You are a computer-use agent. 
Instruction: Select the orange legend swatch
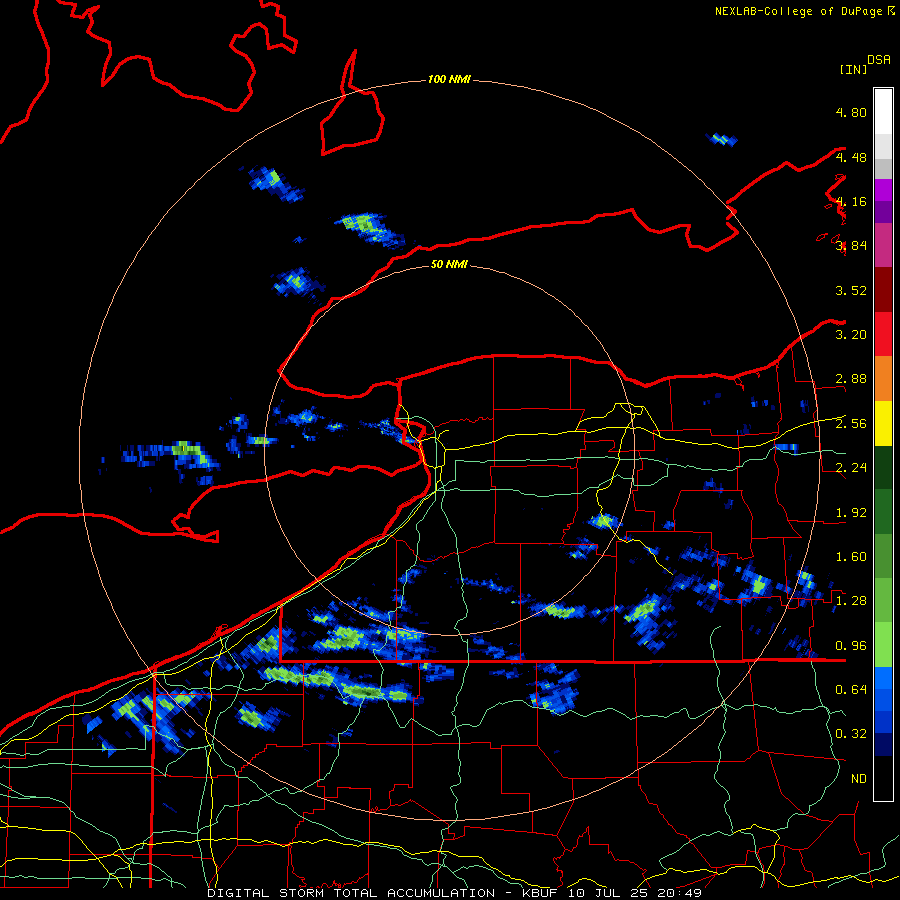point(883,379)
